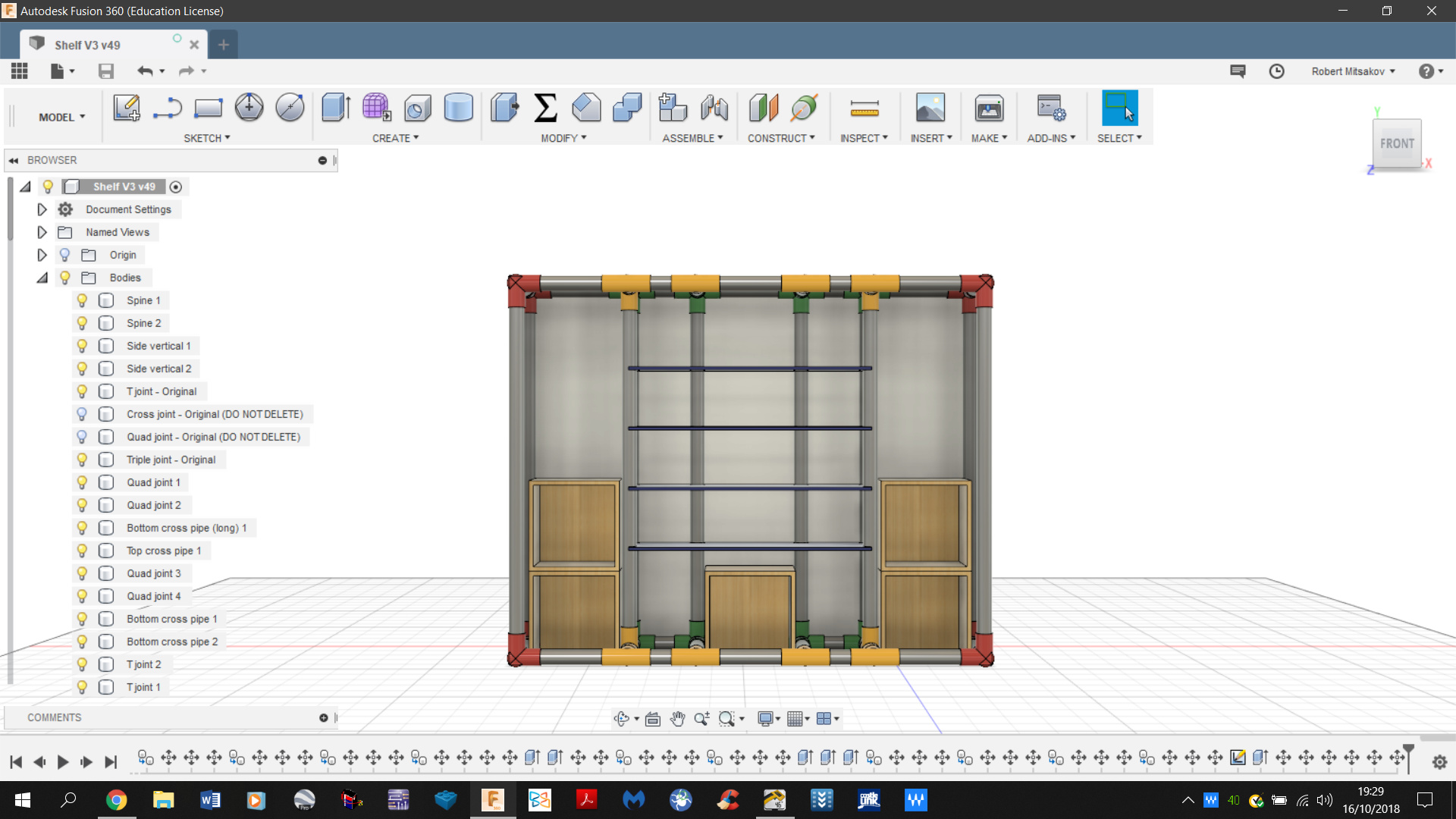Play the timeline history
This screenshot has height=819, width=1456.
point(63,762)
